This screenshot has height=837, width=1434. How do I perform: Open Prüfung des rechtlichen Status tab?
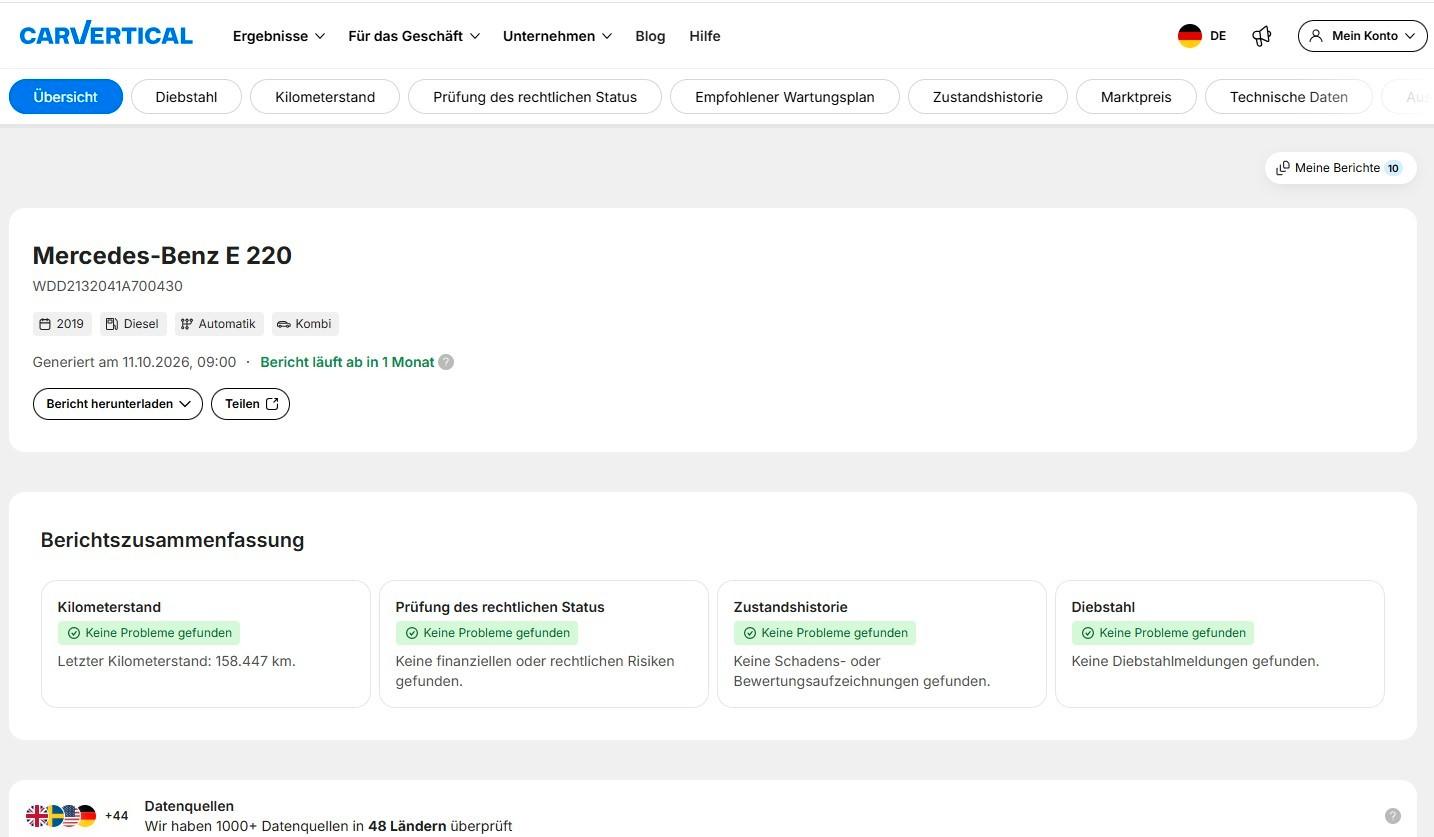(535, 97)
